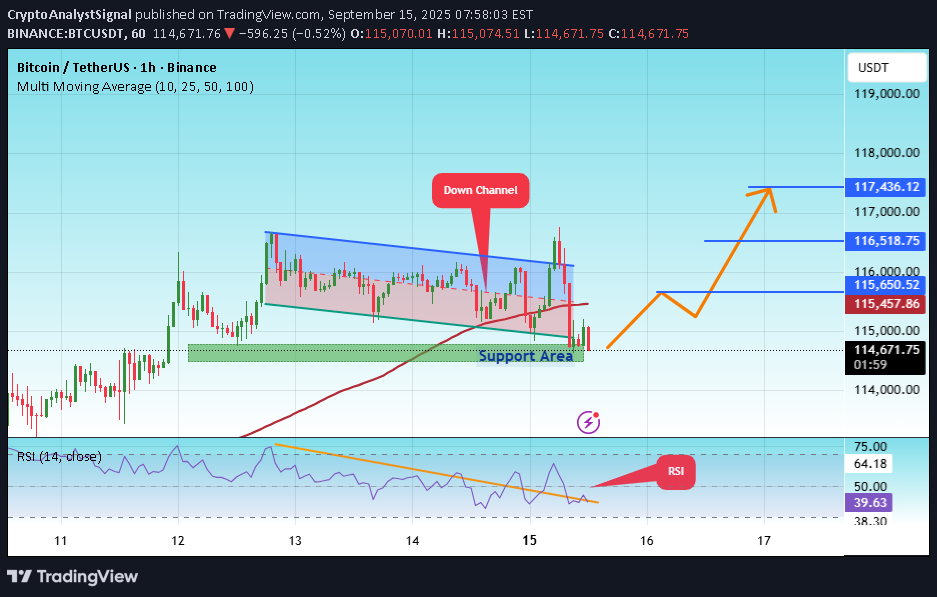The width and height of the screenshot is (937, 597).
Task: Click the 114,000.00 price axis label
Action: pos(886,390)
